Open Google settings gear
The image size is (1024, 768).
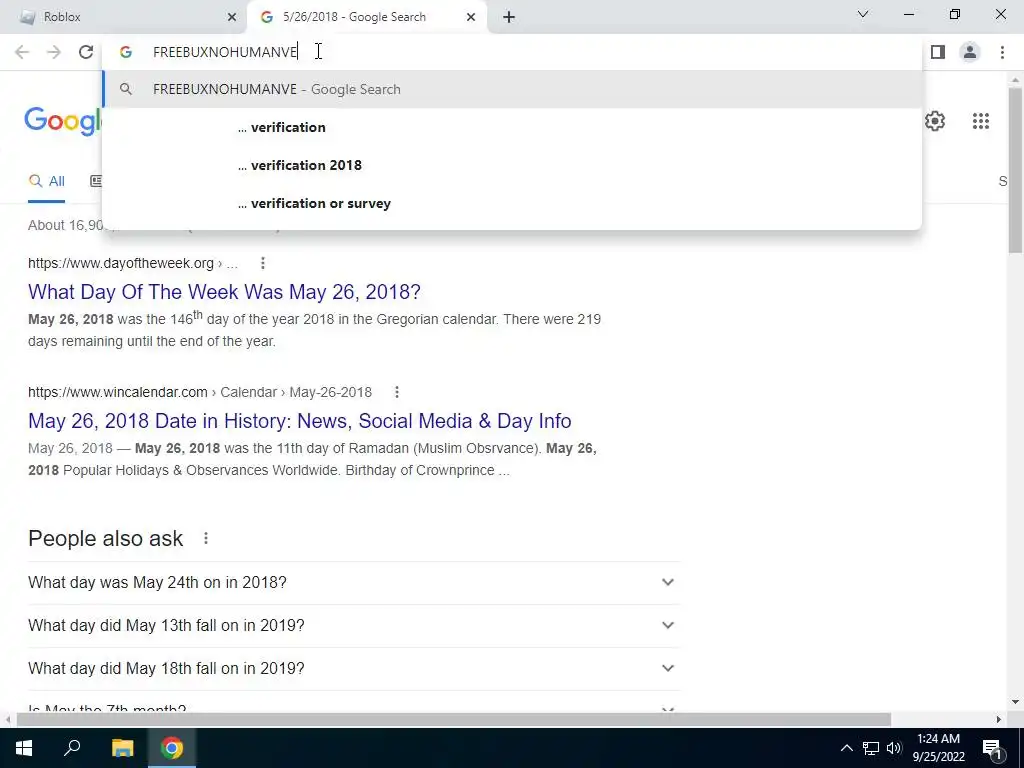click(x=935, y=121)
